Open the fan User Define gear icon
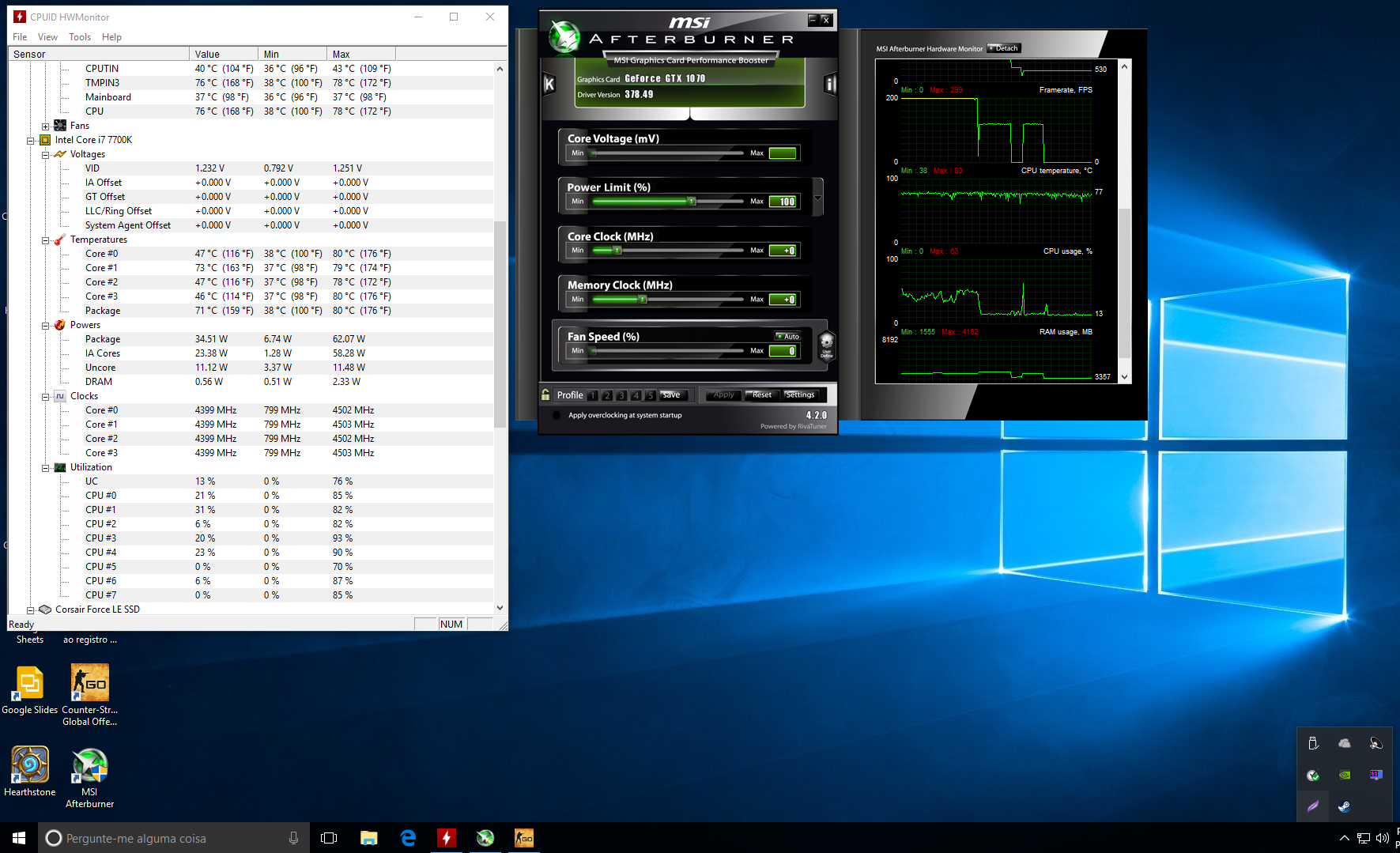The width and height of the screenshot is (1400, 853). [x=826, y=345]
